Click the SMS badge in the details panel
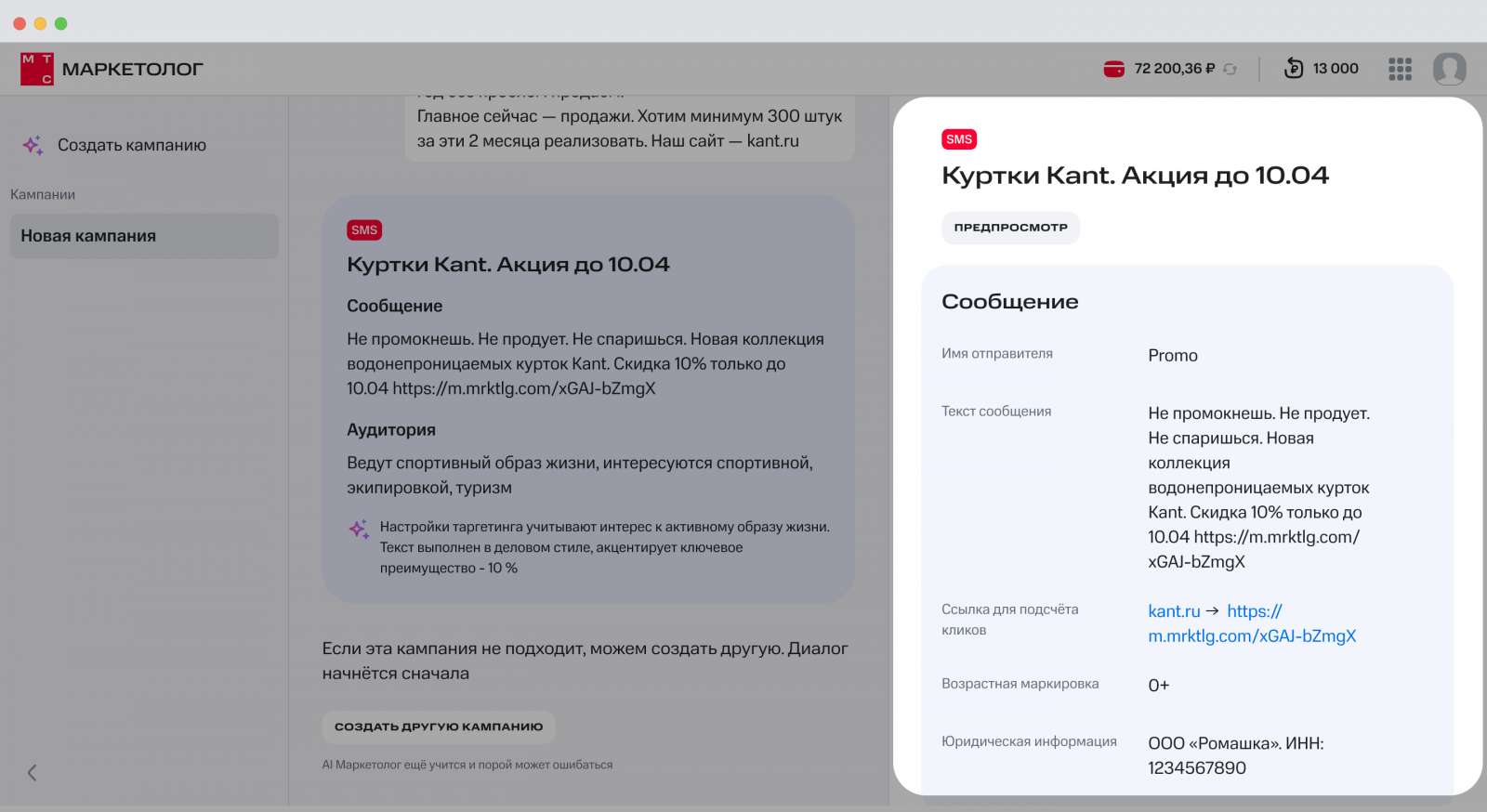This screenshot has width=1487, height=812. 958,139
